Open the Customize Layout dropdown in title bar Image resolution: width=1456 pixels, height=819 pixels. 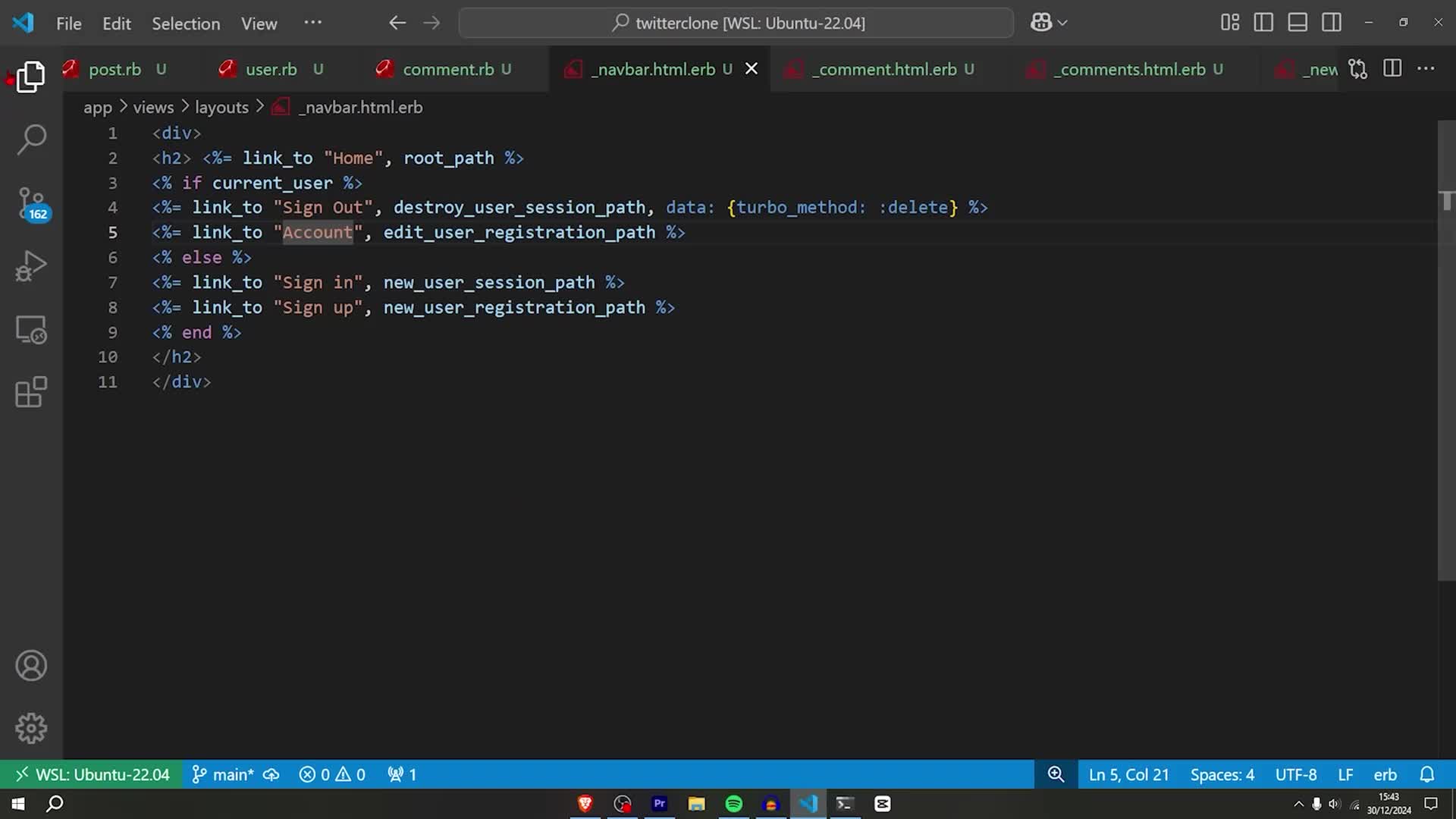coord(1230,22)
